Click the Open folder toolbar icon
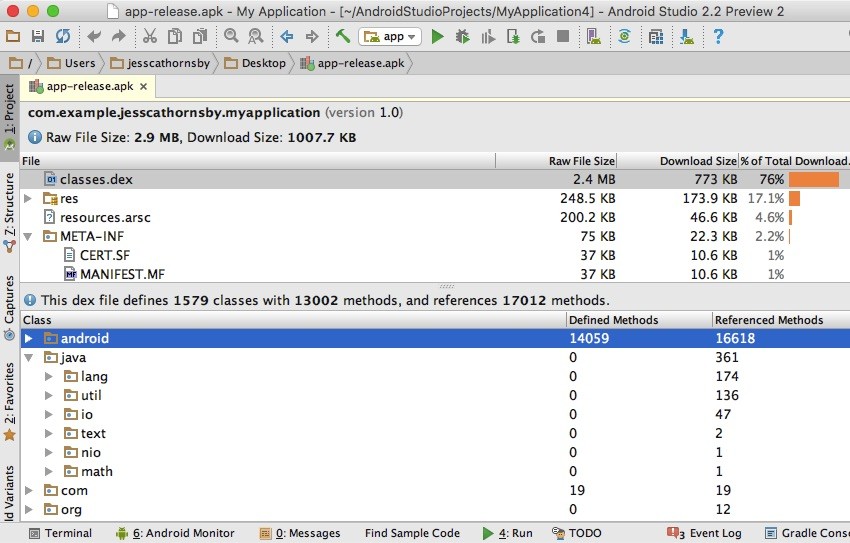Image resolution: width=850 pixels, height=543 pixels. pyautogui.click(x=12, y=36)
